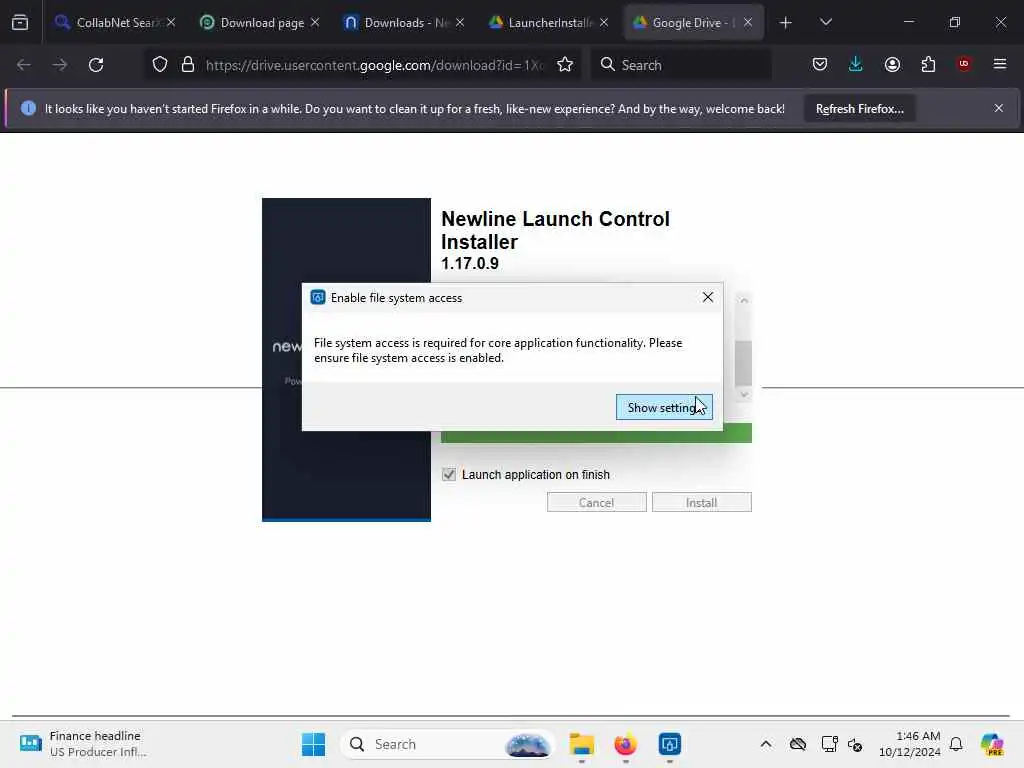
Task: Click the Cancel button in installer
Action: click(x=596, y=503)
